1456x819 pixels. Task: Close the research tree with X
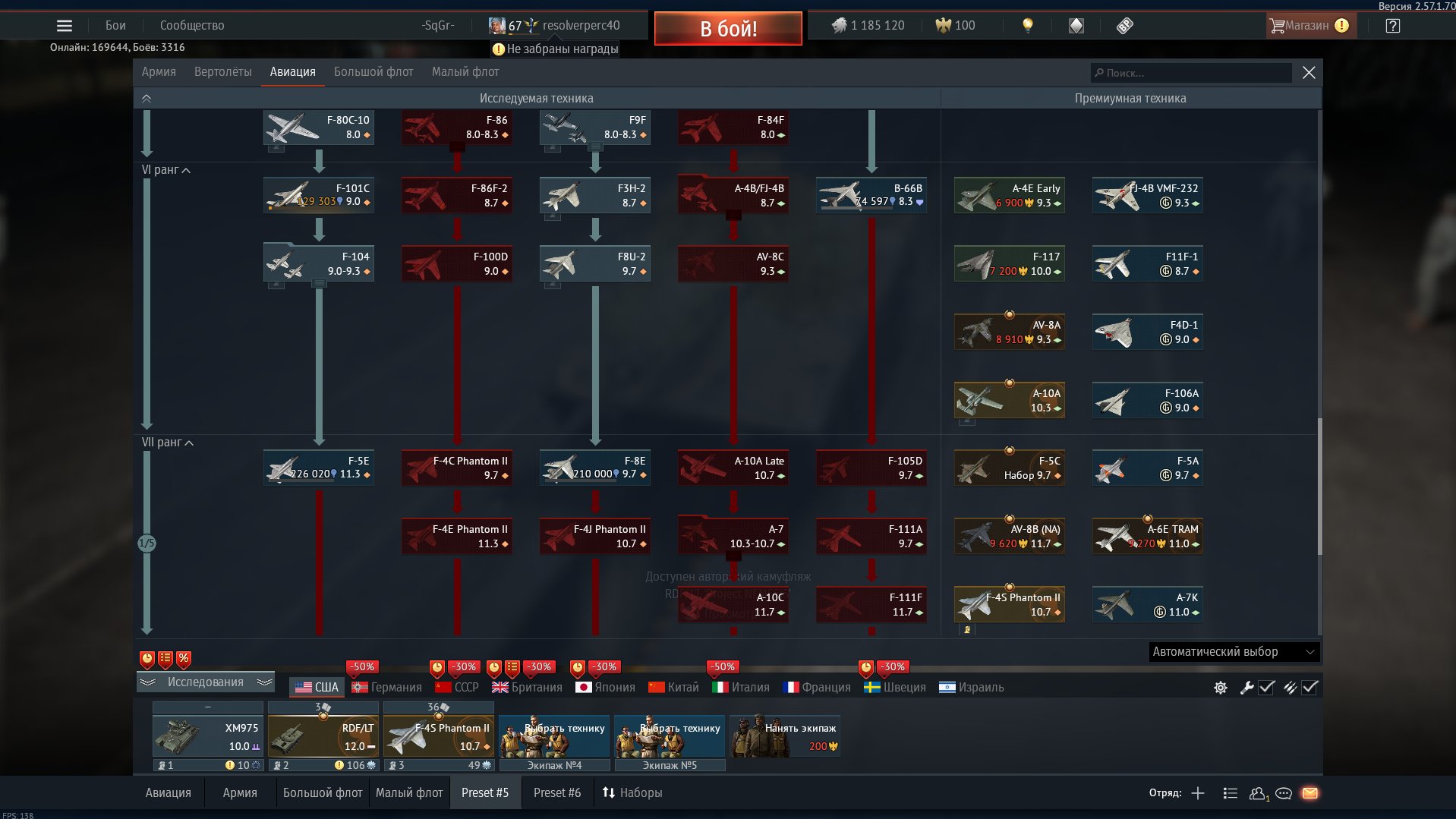(1309, 73)
